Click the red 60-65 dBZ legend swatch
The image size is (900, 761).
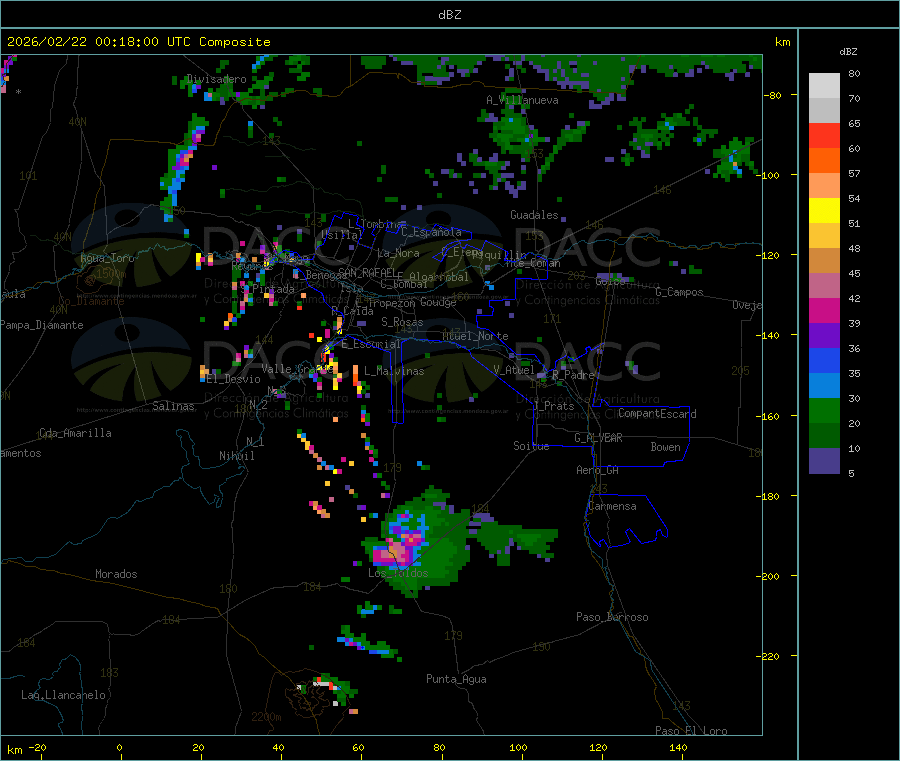click(824, 135)
